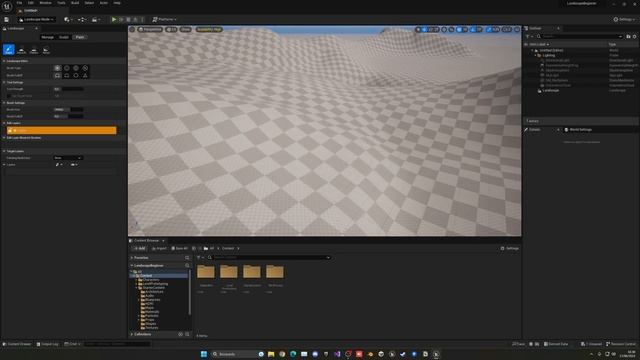The height and width of the screenshot is (360, 640).
Task: Select the Noise landscape tool
Action: tap(46, 50)
